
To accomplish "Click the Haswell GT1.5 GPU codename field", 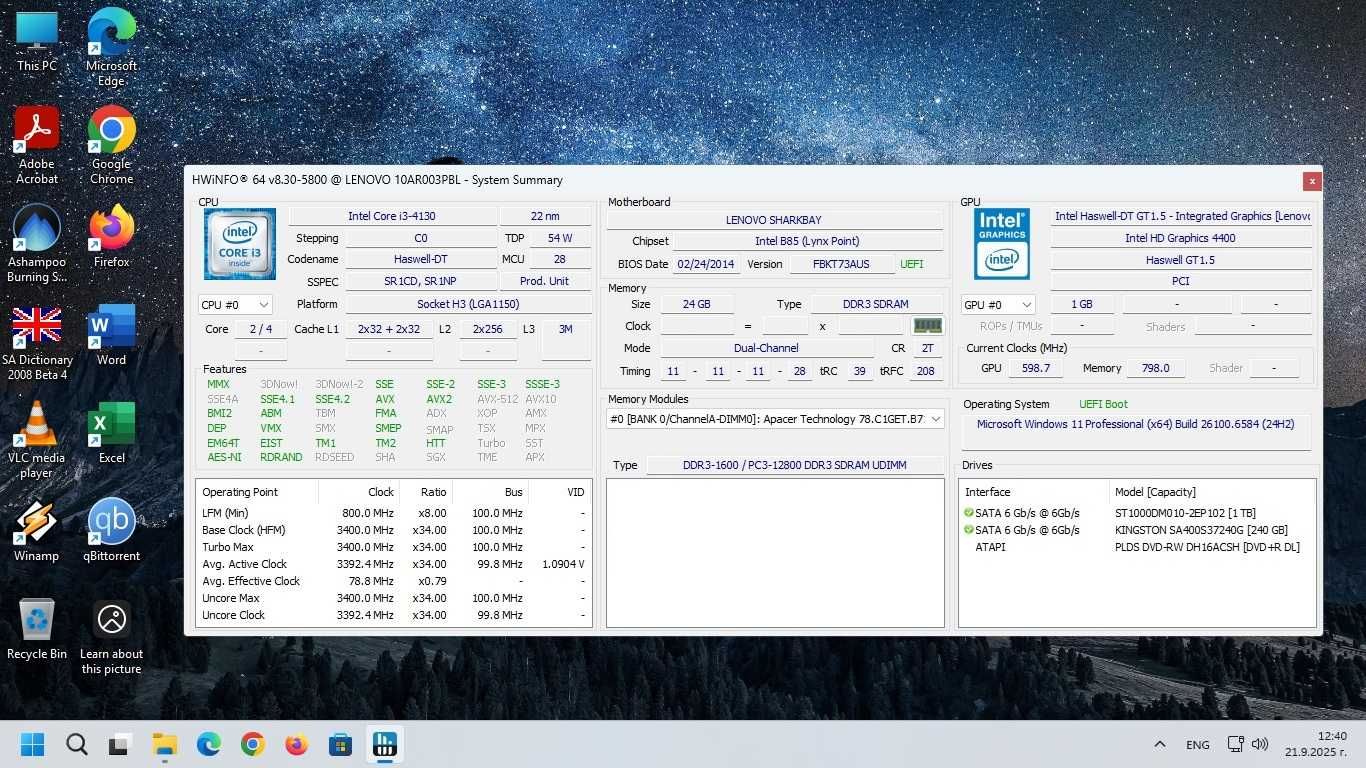I will (1180, 260).
